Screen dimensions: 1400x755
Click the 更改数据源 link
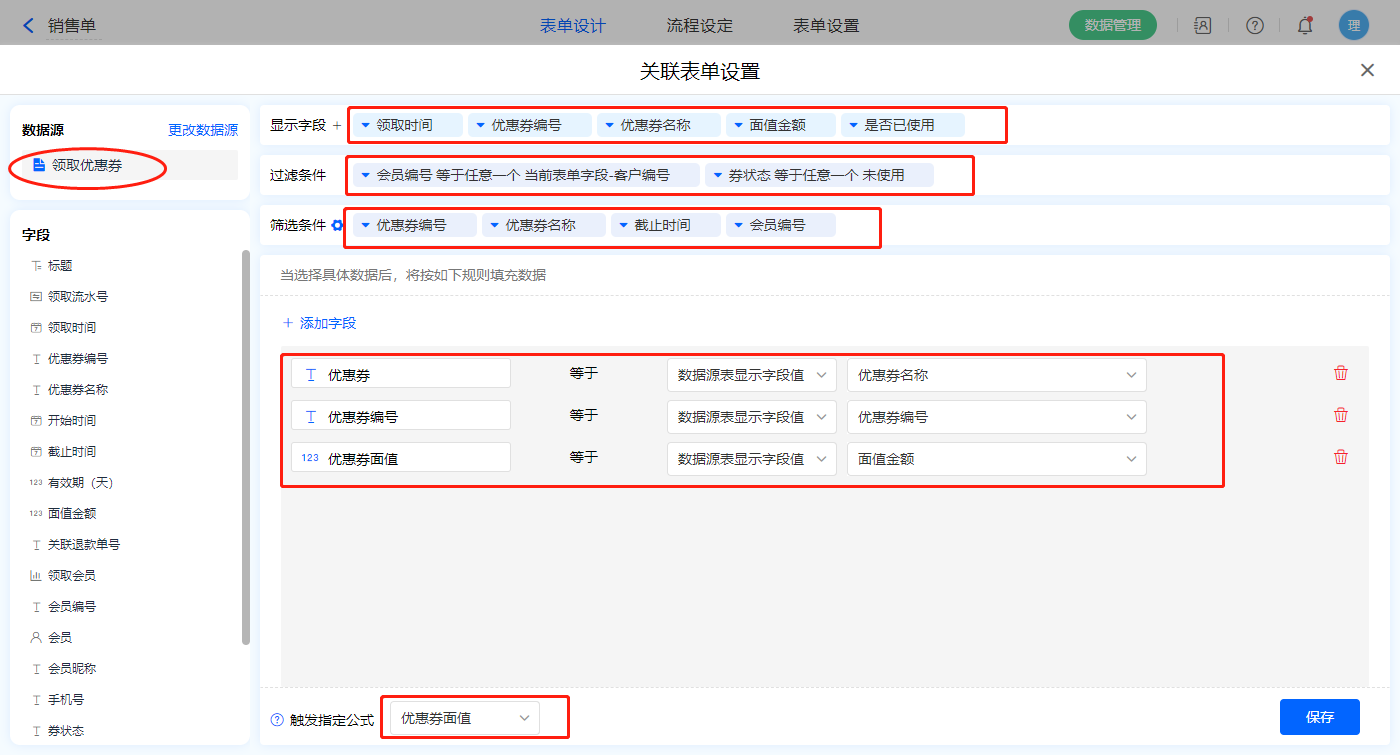tap(203, 130)
